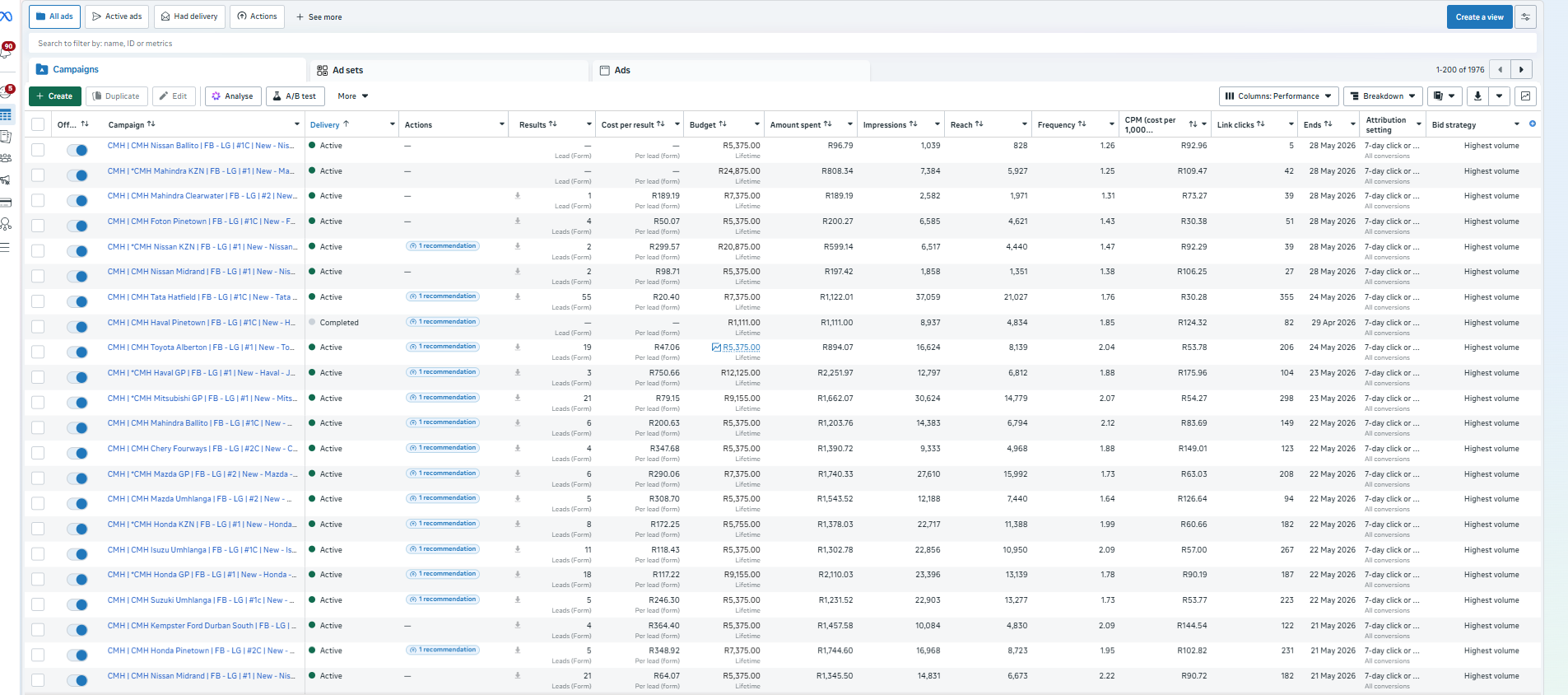The height and width of the screenshot is (695, 1568).
Task: Sort by the Frequency column arrows
Action: [x=1082, y=124]
